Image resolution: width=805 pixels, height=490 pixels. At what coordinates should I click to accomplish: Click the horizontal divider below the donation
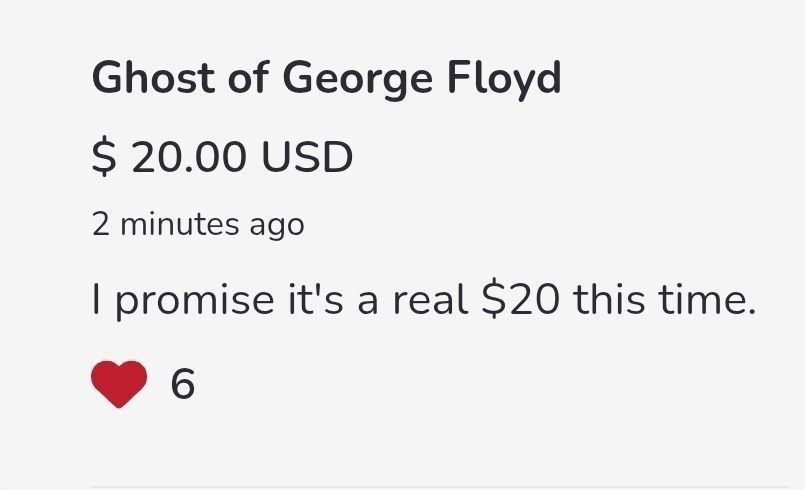pyautogui.click(x=440, y=486)
